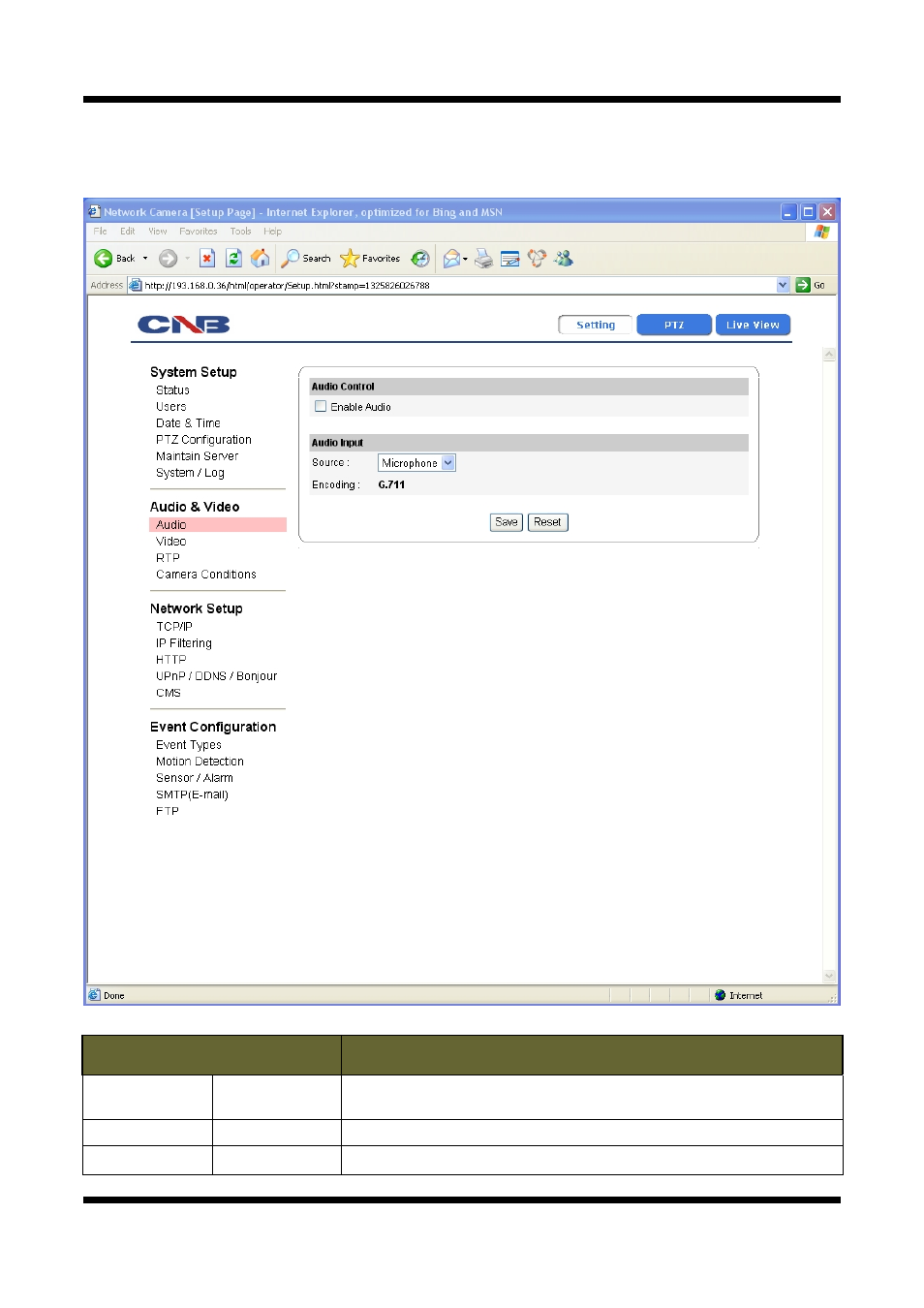Click the Internet zone globe icon
Screen dimensions: 924x1308
tap(720, 995)
